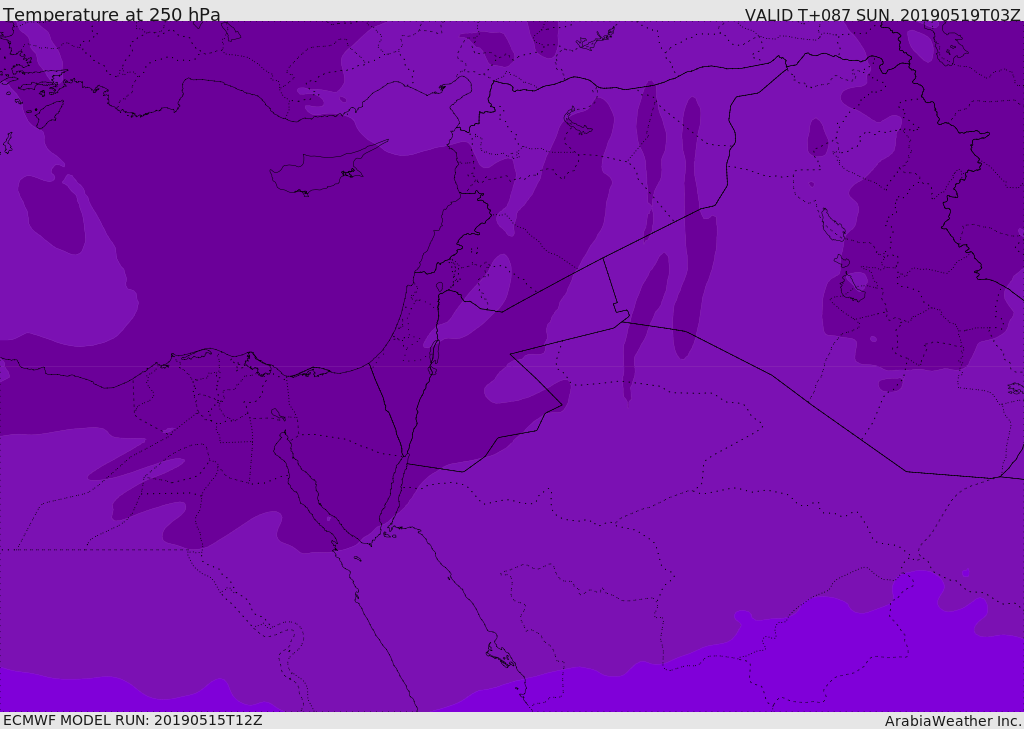Click the "ECMWF MODEL RUN: 20190515T12Z" label
This screenshot has width=1024, height=729.
[x=132, y=720]
